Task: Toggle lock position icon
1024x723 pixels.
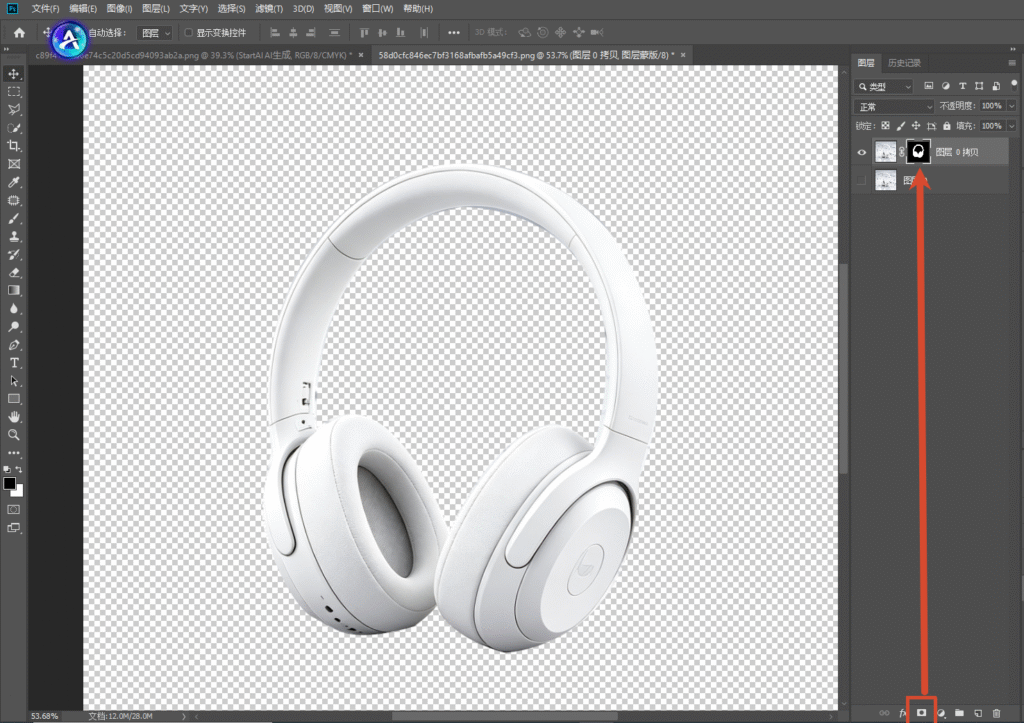Action: point(916,125)
